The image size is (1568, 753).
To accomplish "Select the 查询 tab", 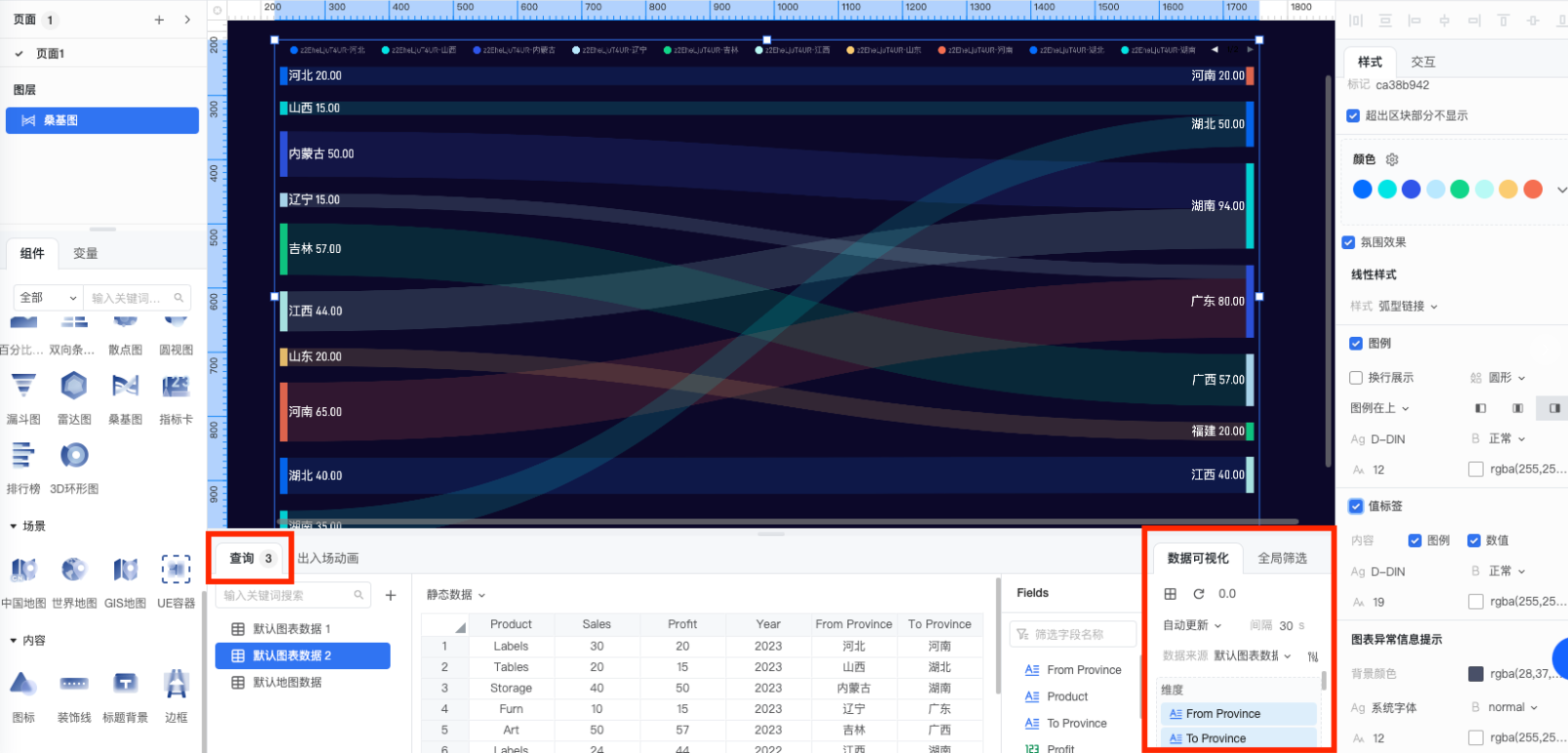I will pos(251,559).
